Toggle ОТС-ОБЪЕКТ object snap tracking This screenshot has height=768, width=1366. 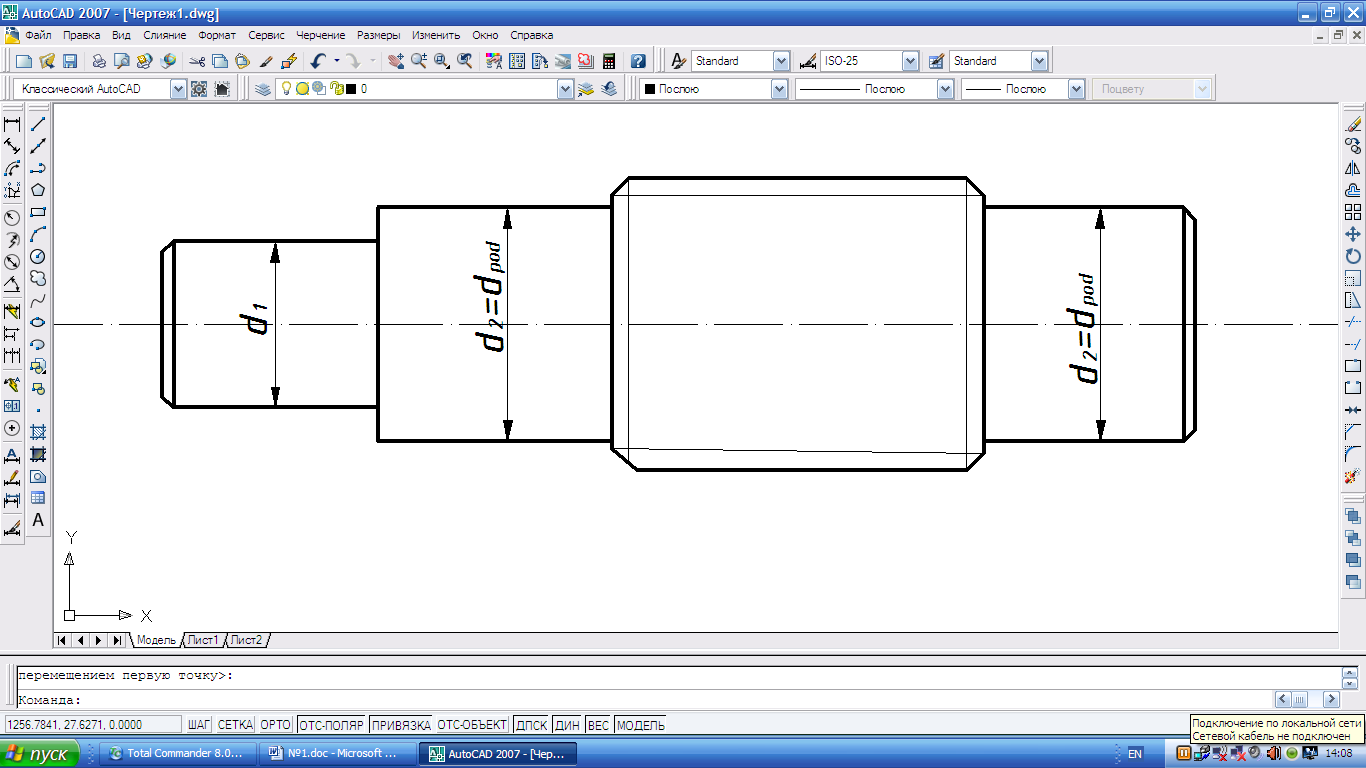click(x=471, y=725)
